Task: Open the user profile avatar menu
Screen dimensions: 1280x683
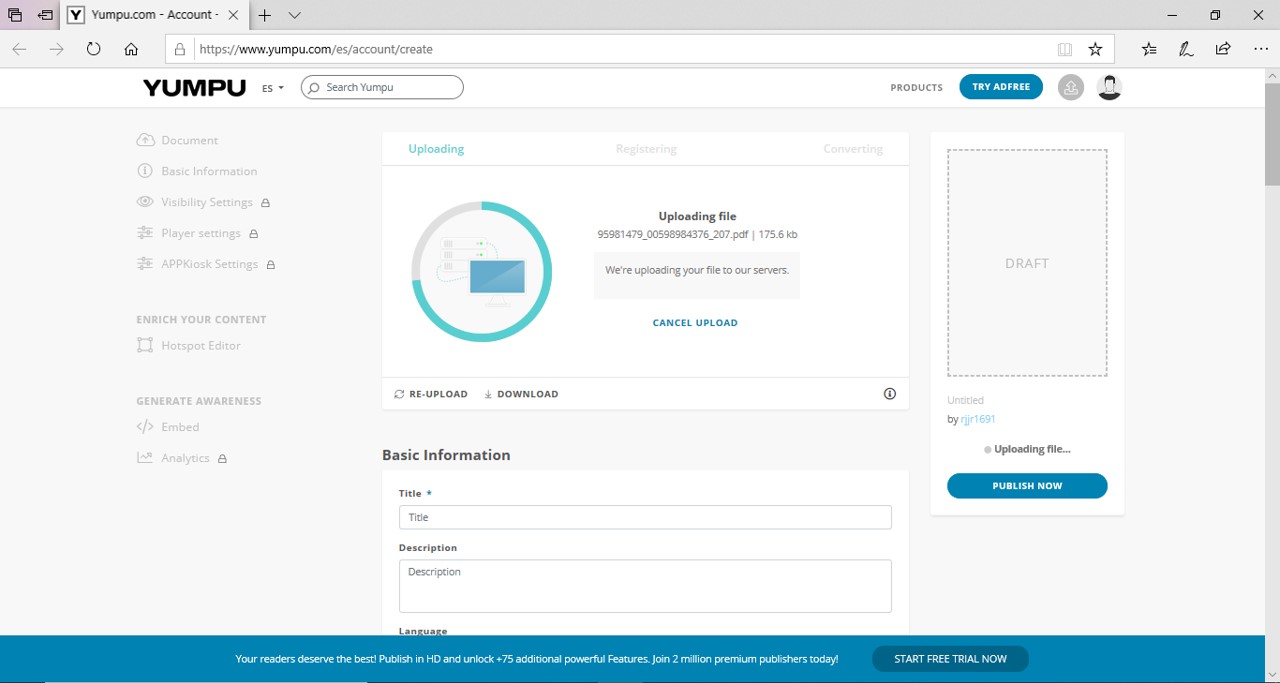Action: tap(1109, 88)
